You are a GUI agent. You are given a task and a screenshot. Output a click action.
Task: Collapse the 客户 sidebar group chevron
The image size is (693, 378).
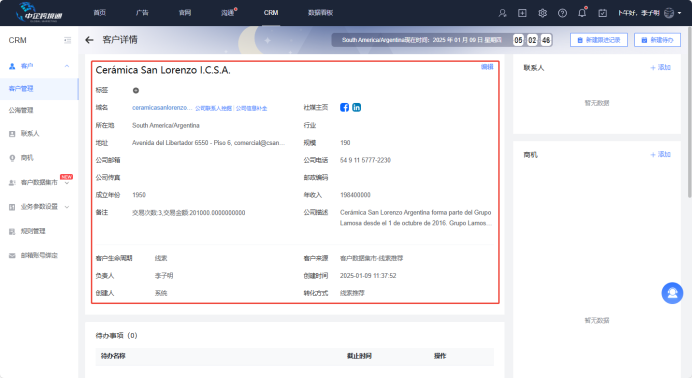(x=67, y=66)
